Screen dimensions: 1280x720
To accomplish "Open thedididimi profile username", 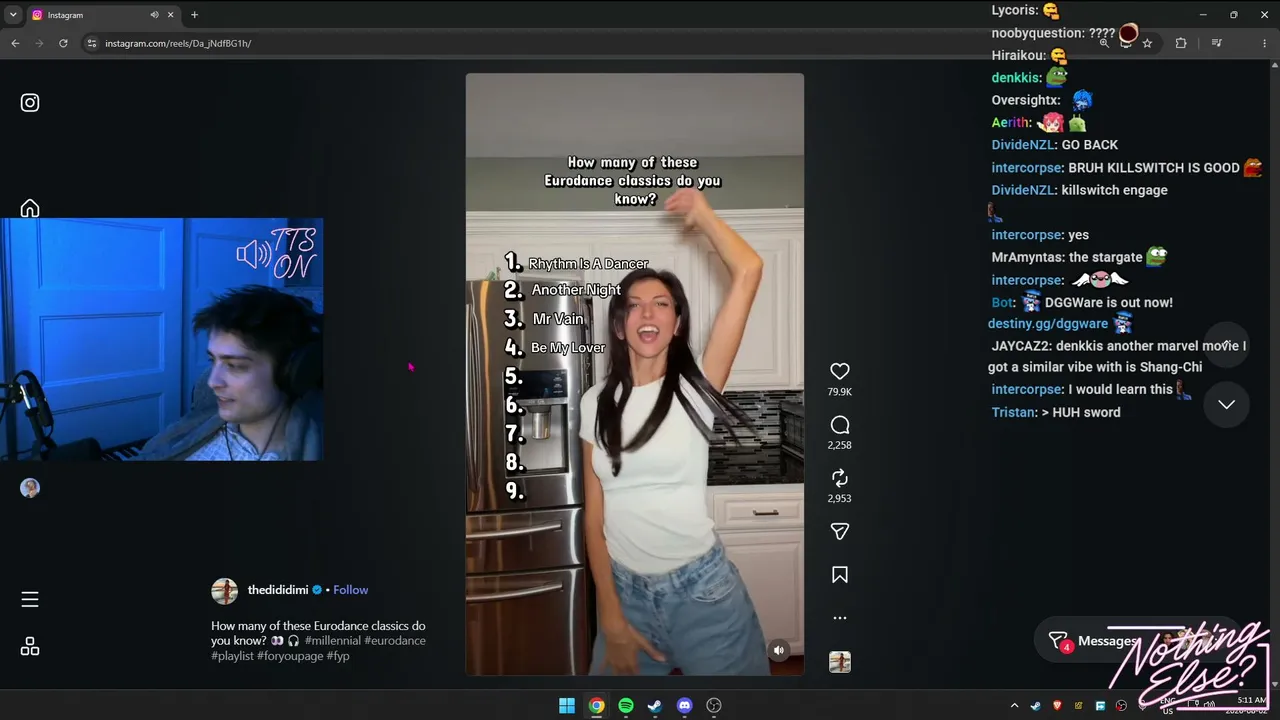I will click(278, 590).
